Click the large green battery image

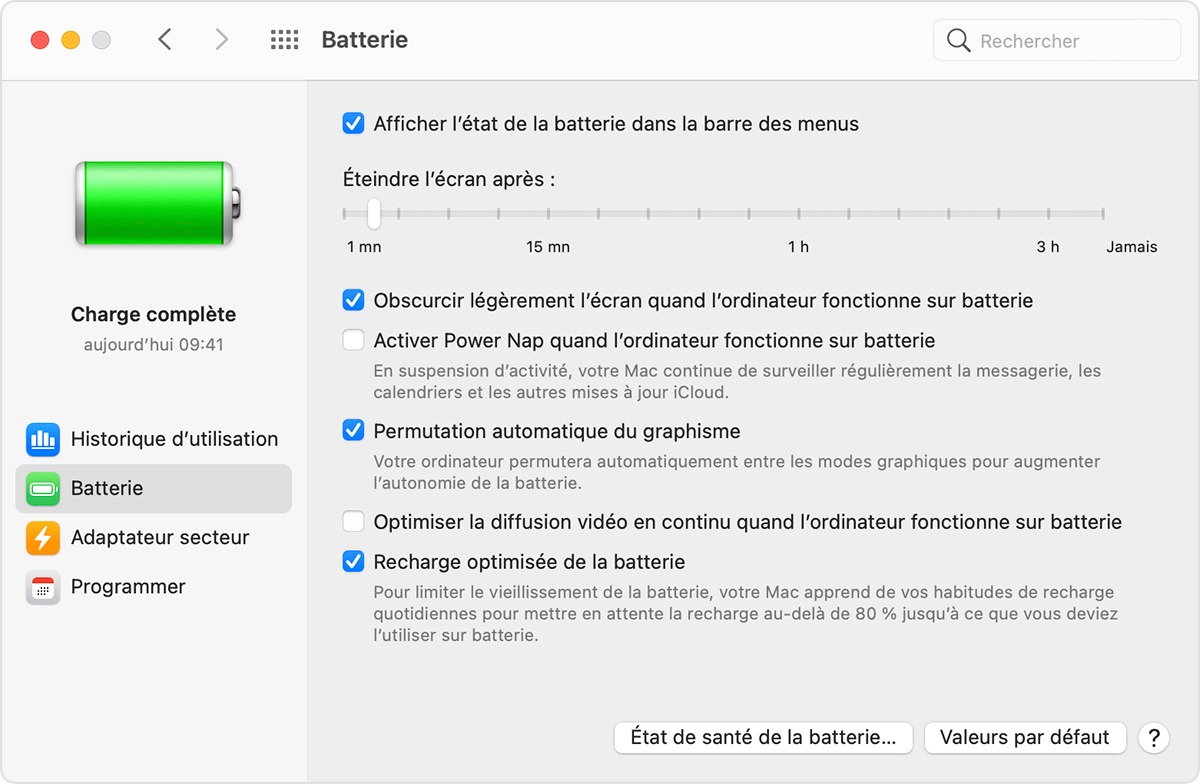coord(157,204)
